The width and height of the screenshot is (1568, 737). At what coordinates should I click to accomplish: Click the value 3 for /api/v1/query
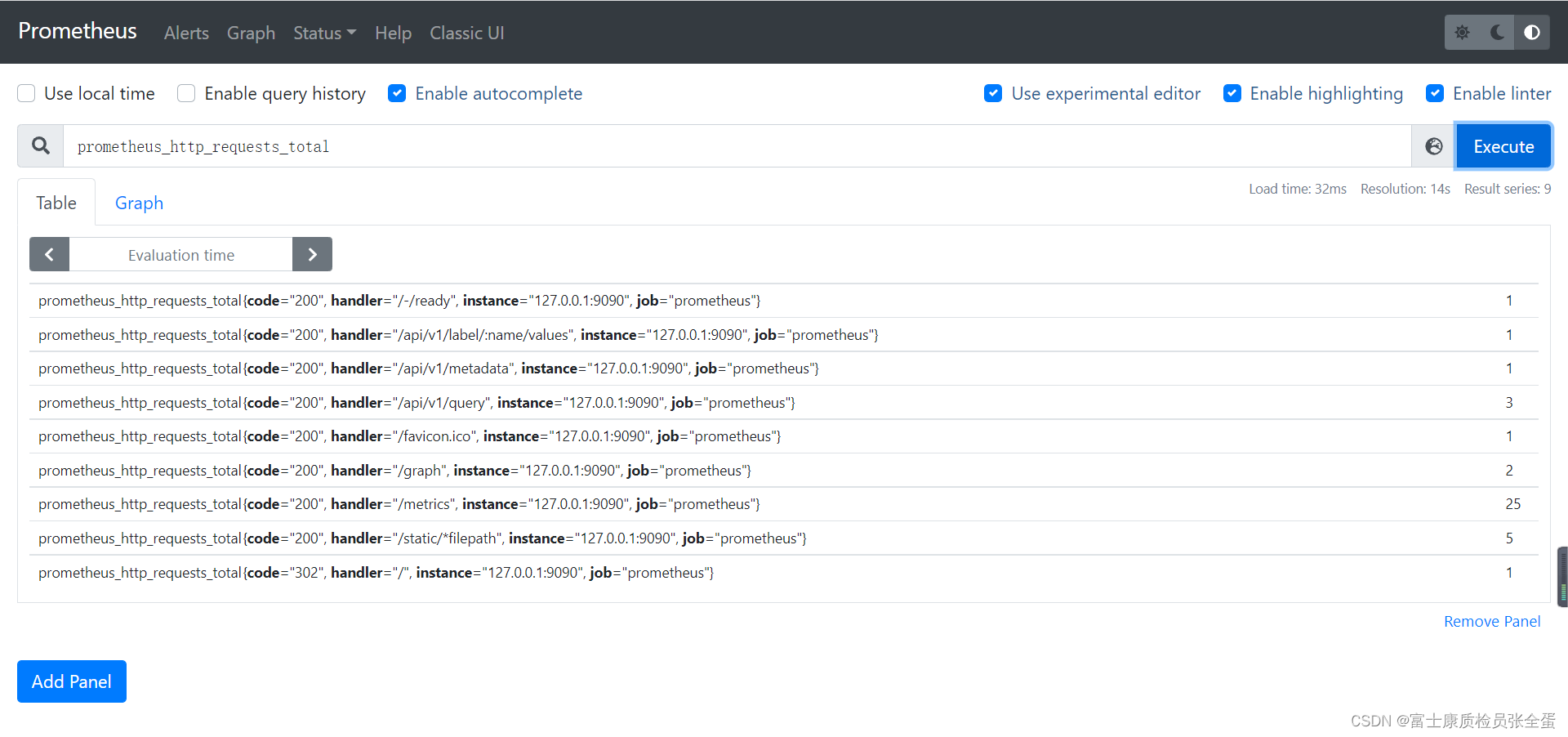click(1509, 403)
